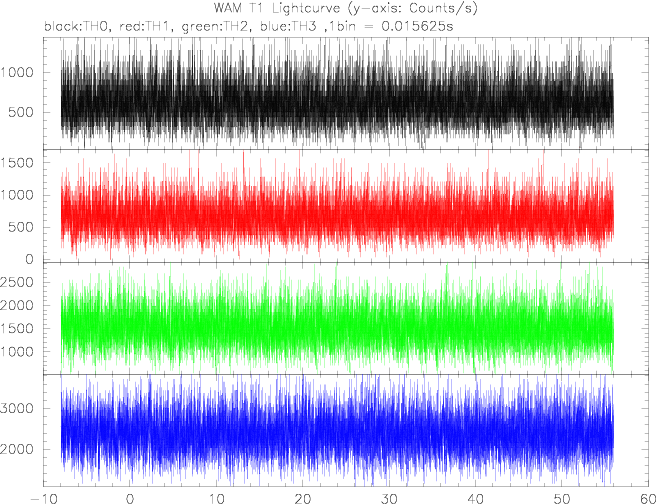Click the "-10" time axis label
The image size is (657, 504).
point(43,499)
